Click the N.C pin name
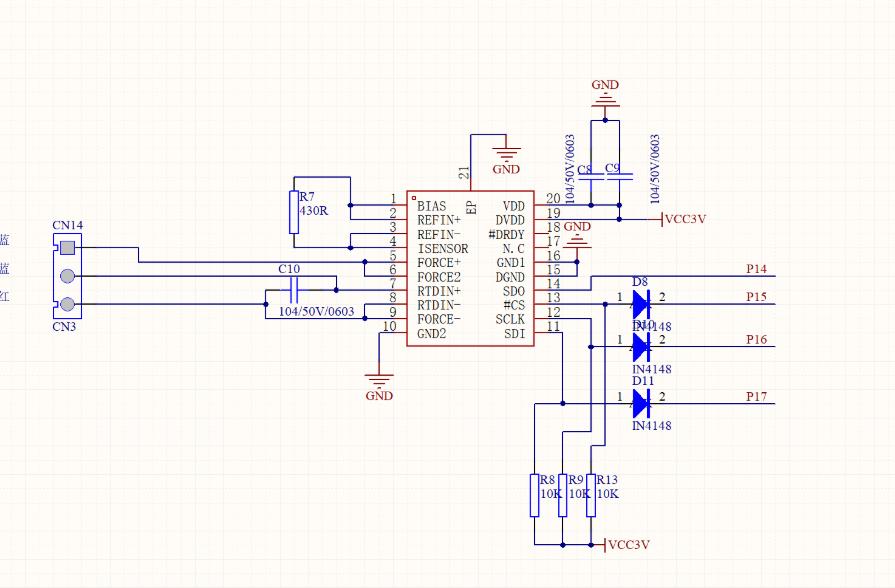The height and width of the screenshot is (588, 895). point(514,249)
